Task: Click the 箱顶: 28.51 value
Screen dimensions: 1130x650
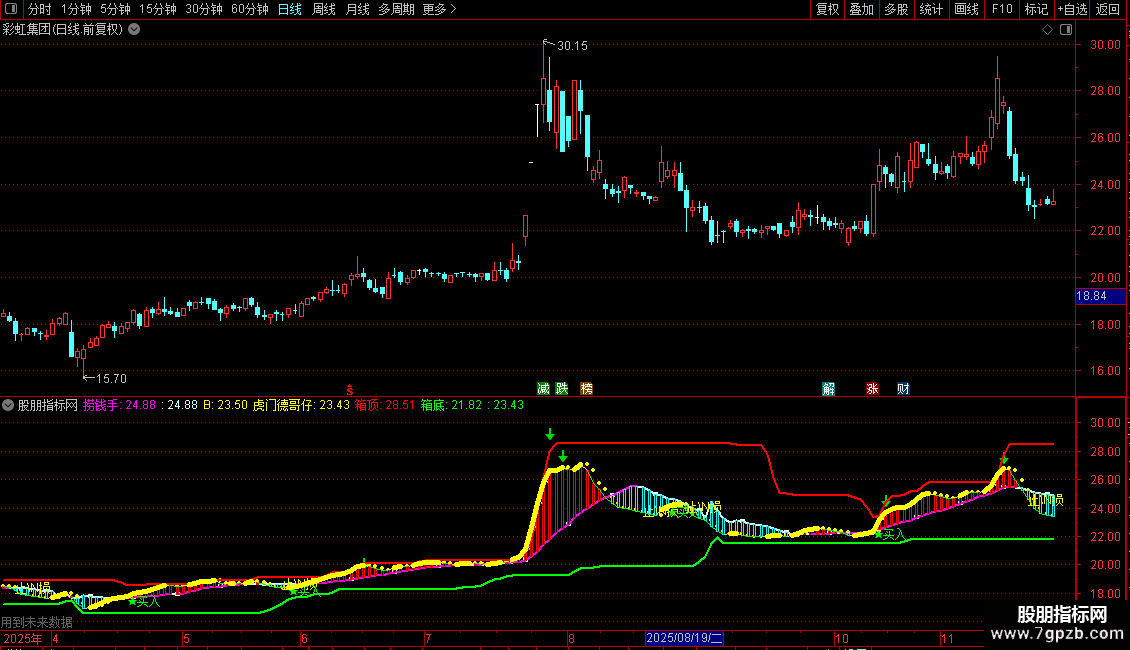Action: (385, 405)
